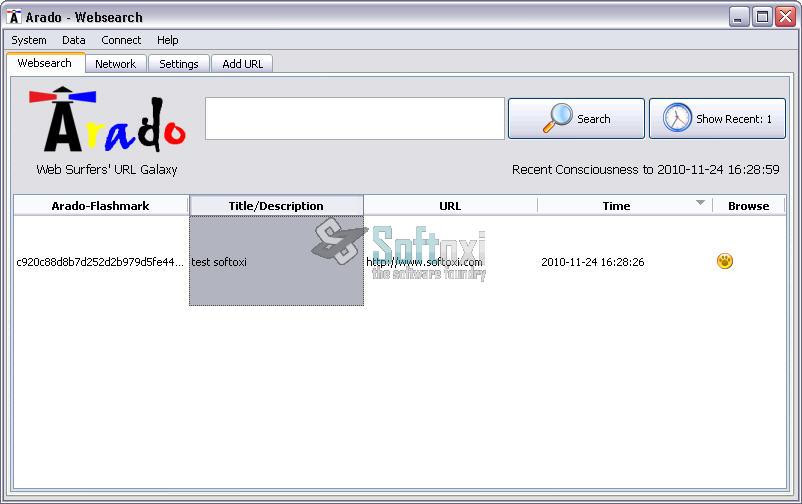The image size is (802, 504).
Task: Sort by URL column header
Action: click(450, 206)
